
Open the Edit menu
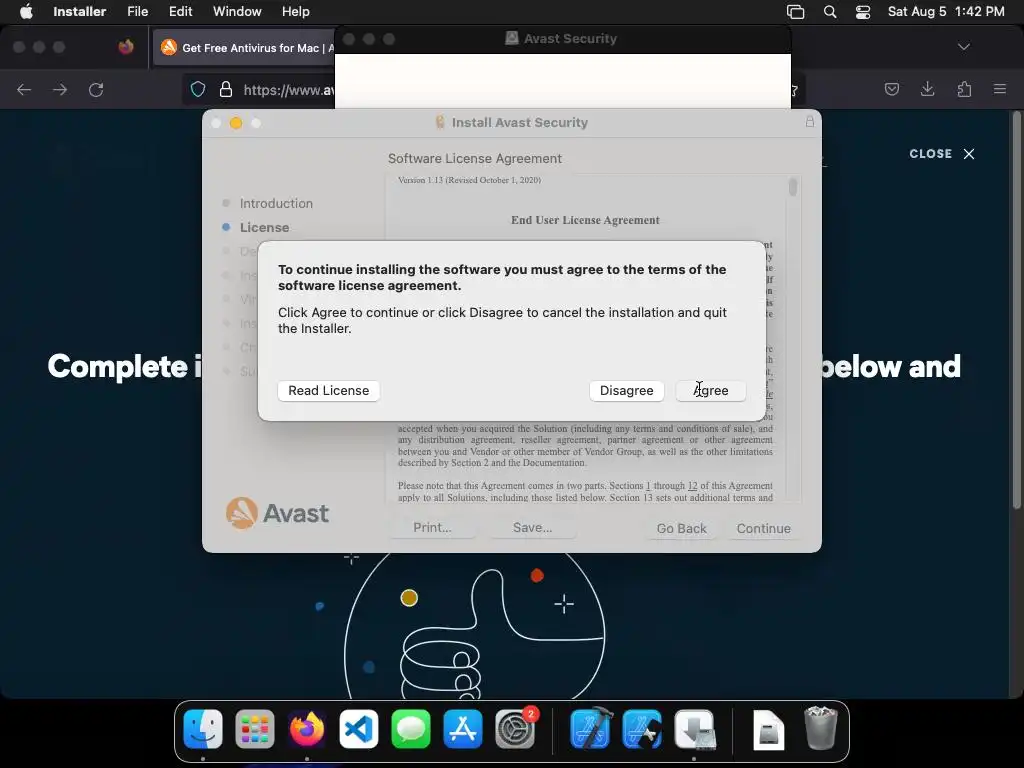(180, 12)
